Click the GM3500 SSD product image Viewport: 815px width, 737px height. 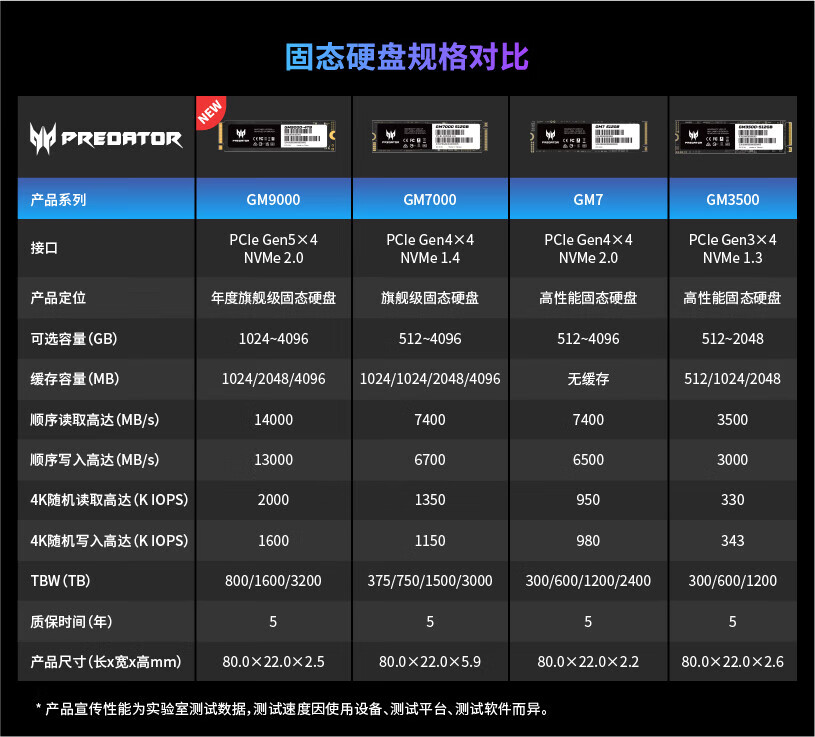pos(732,135)
